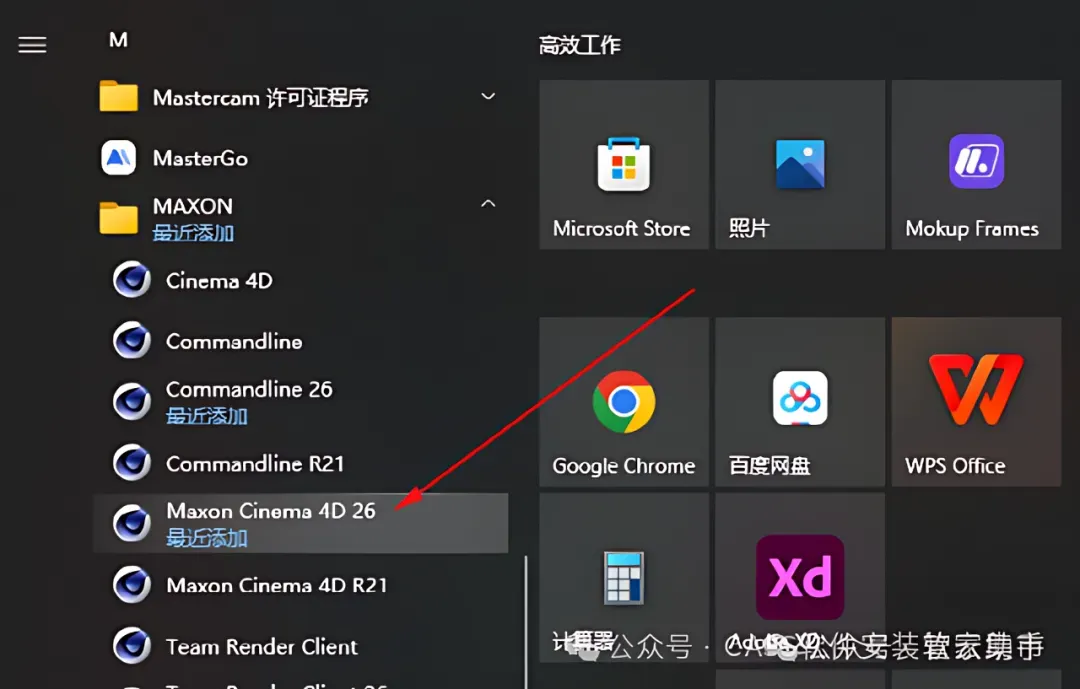Click the Commandline 26 sphere icon
This screenshot has width=1080, height=689.
(132, 402)
